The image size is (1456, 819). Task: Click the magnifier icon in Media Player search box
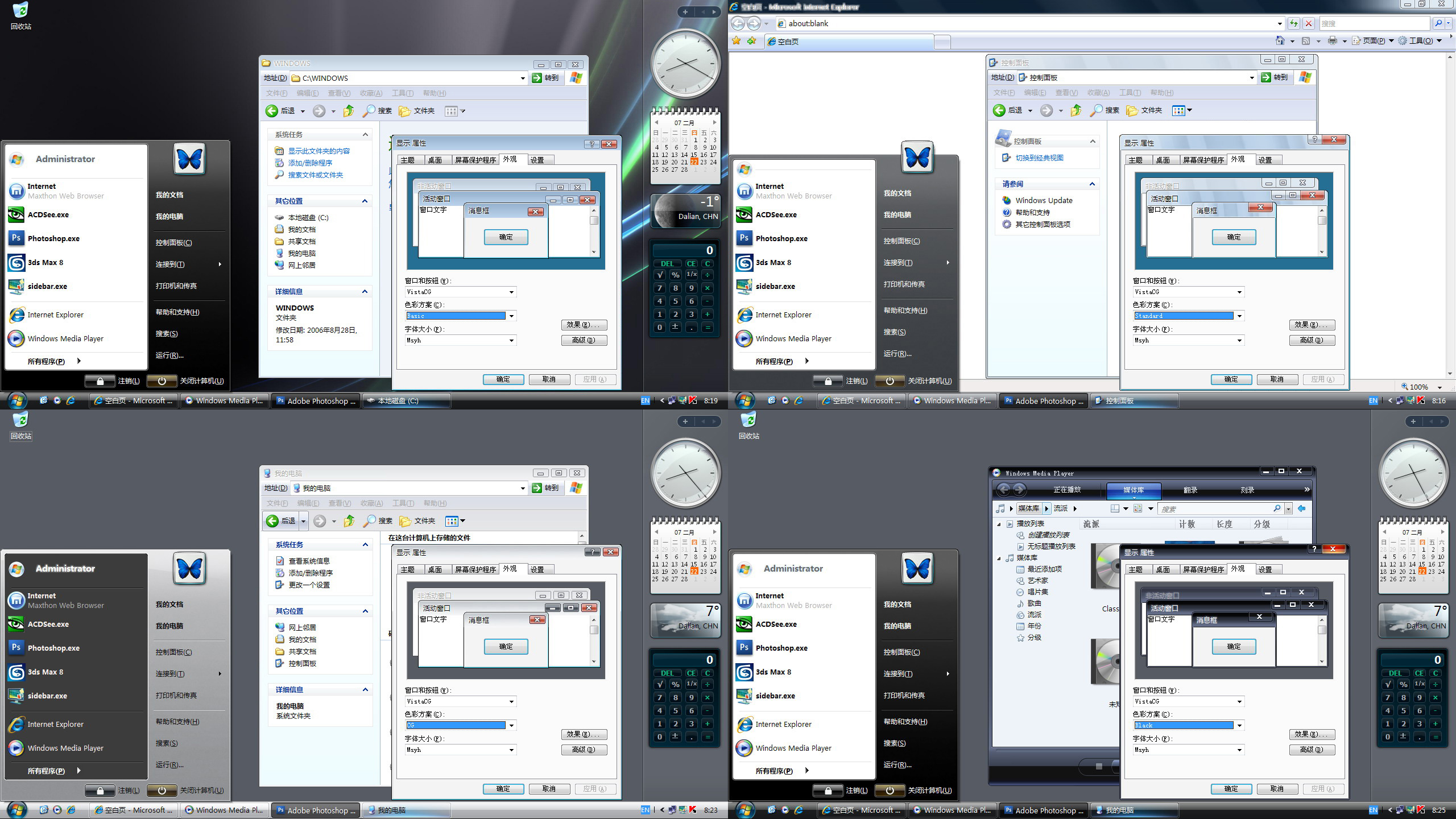(x=1277, y=508)
